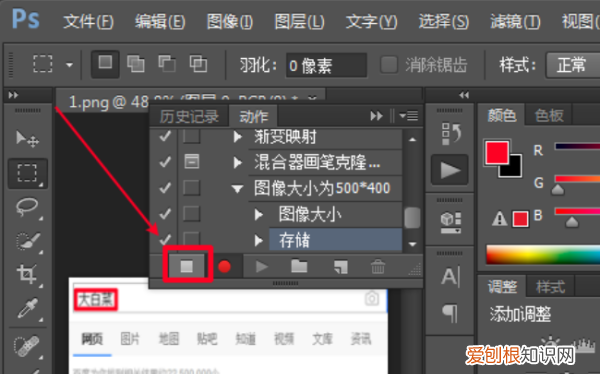The width and height of the screenshot is (600, 374).
Task: Switch to the 历史记录 tab
Action: 189,116
